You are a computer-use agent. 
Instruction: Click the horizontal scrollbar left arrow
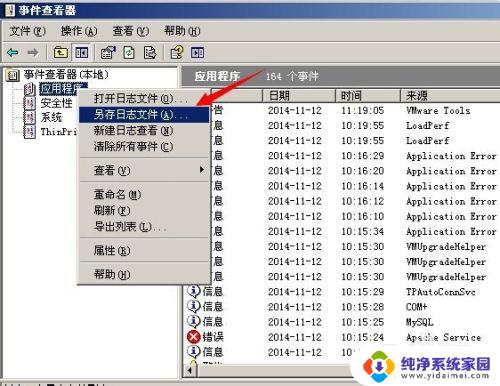(x=189, y=370)
